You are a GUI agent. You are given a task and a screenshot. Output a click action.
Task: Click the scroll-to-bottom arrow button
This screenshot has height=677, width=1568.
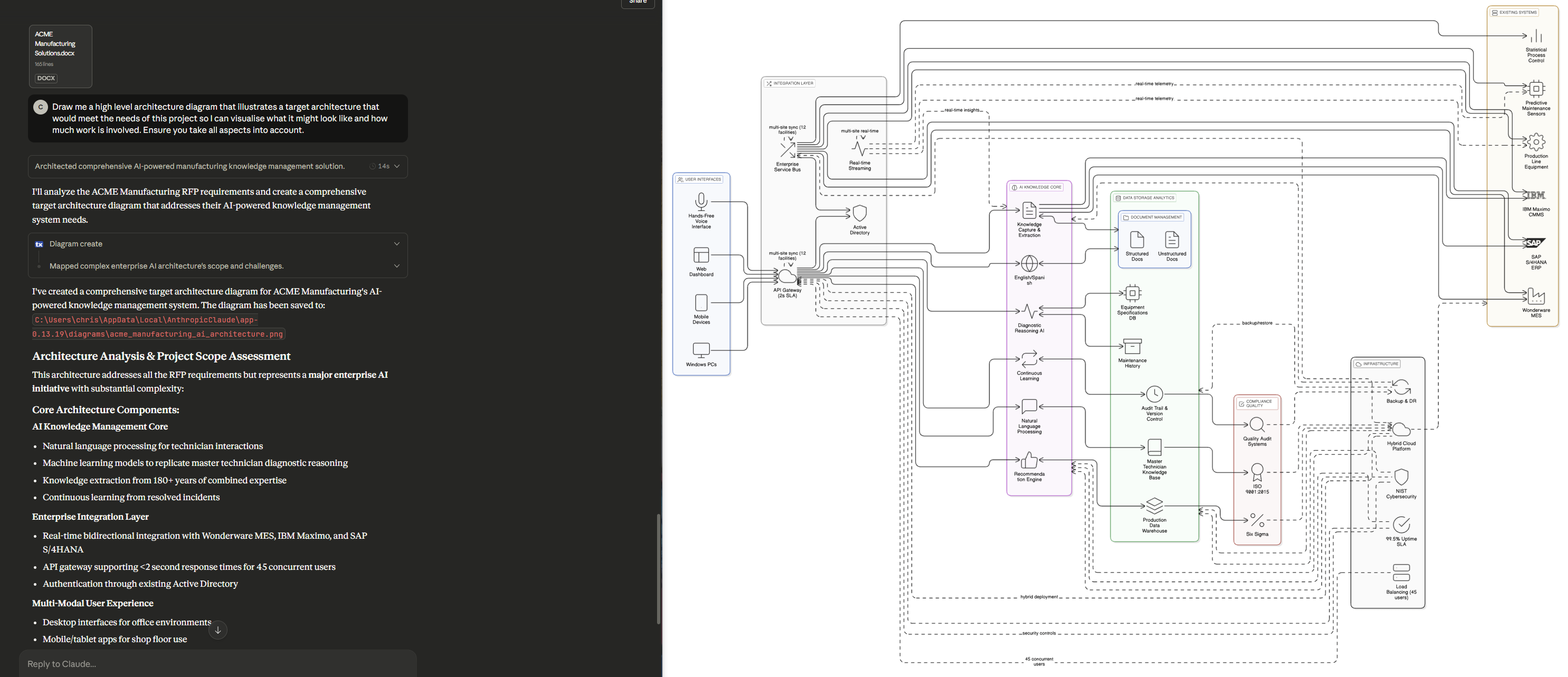[218, 630]
